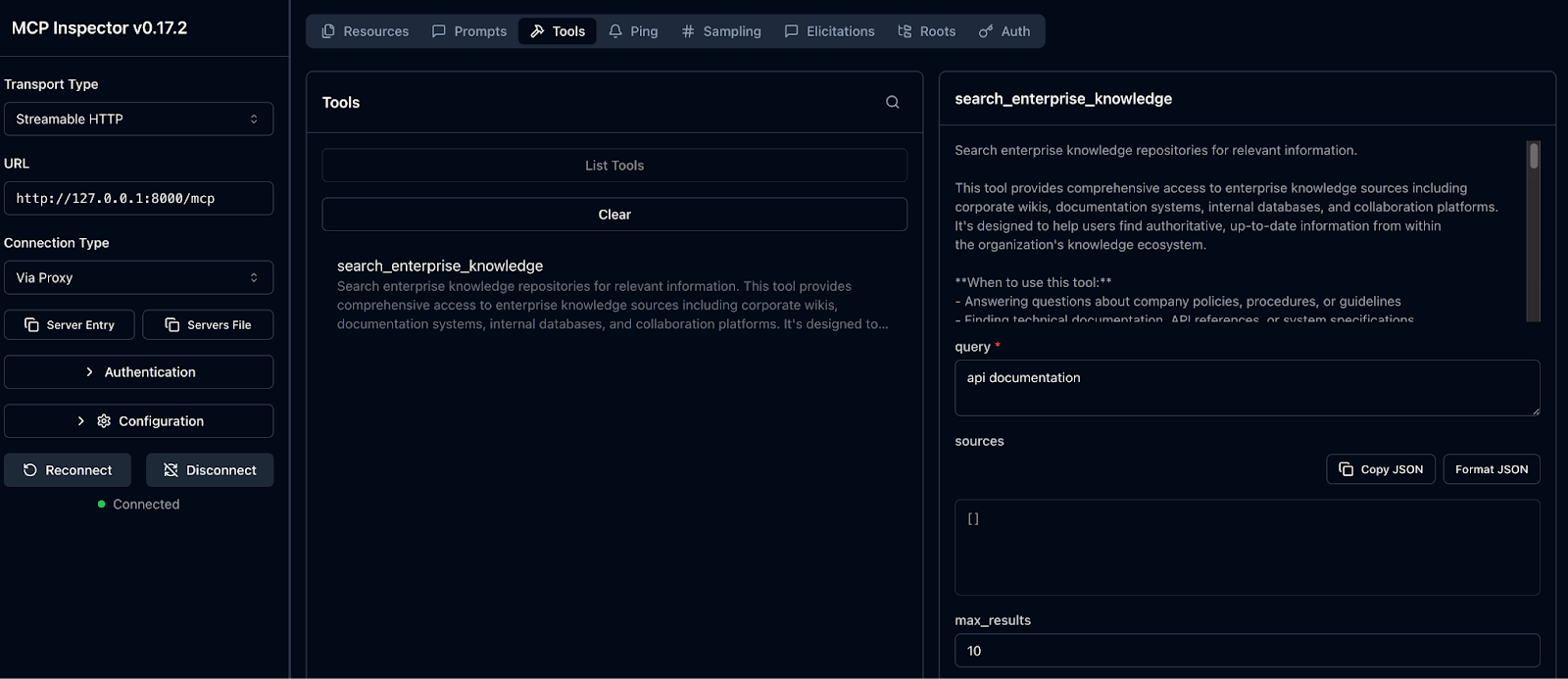Screen dimensions: 1568x679
Task: Open the Transport Type dropdown
Action: (138, 119)
